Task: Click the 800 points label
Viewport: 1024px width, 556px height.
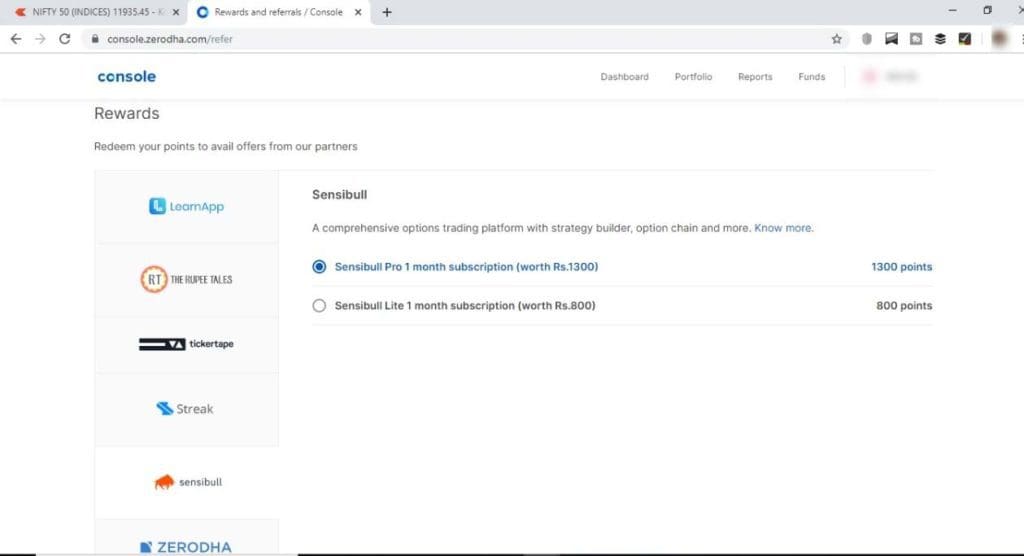Action: 904,305
